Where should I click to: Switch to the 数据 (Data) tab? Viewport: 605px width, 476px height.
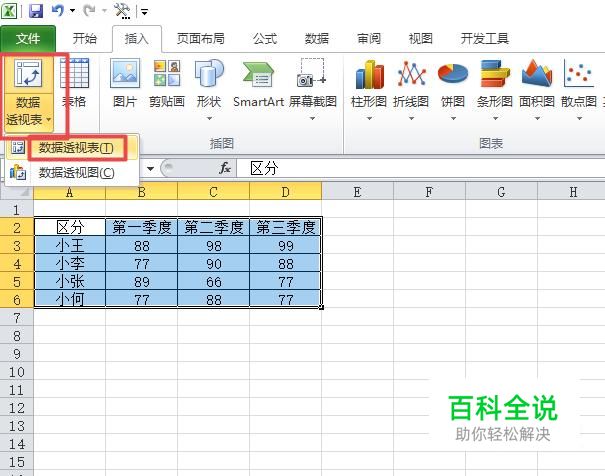pyautogui.click(x=317, y=39)
